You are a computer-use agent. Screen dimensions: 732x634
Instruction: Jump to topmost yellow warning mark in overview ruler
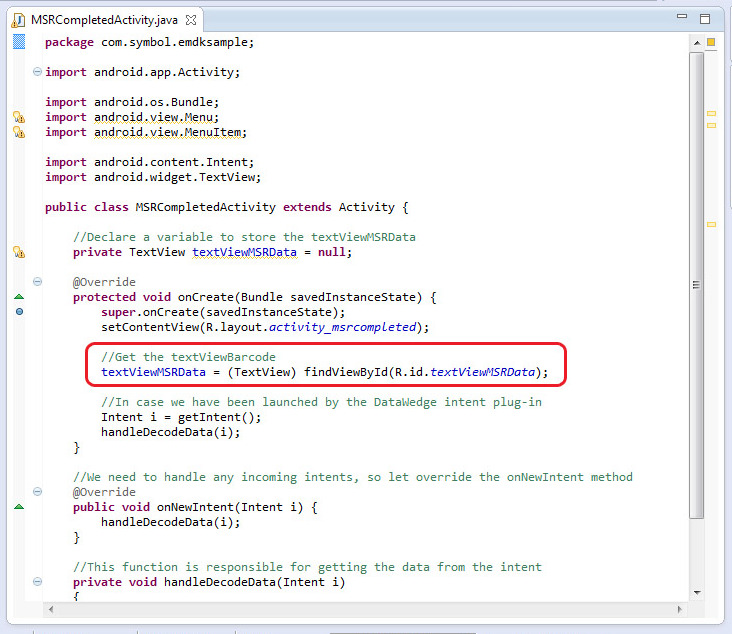pyautogui.click(x=711, y=113)
